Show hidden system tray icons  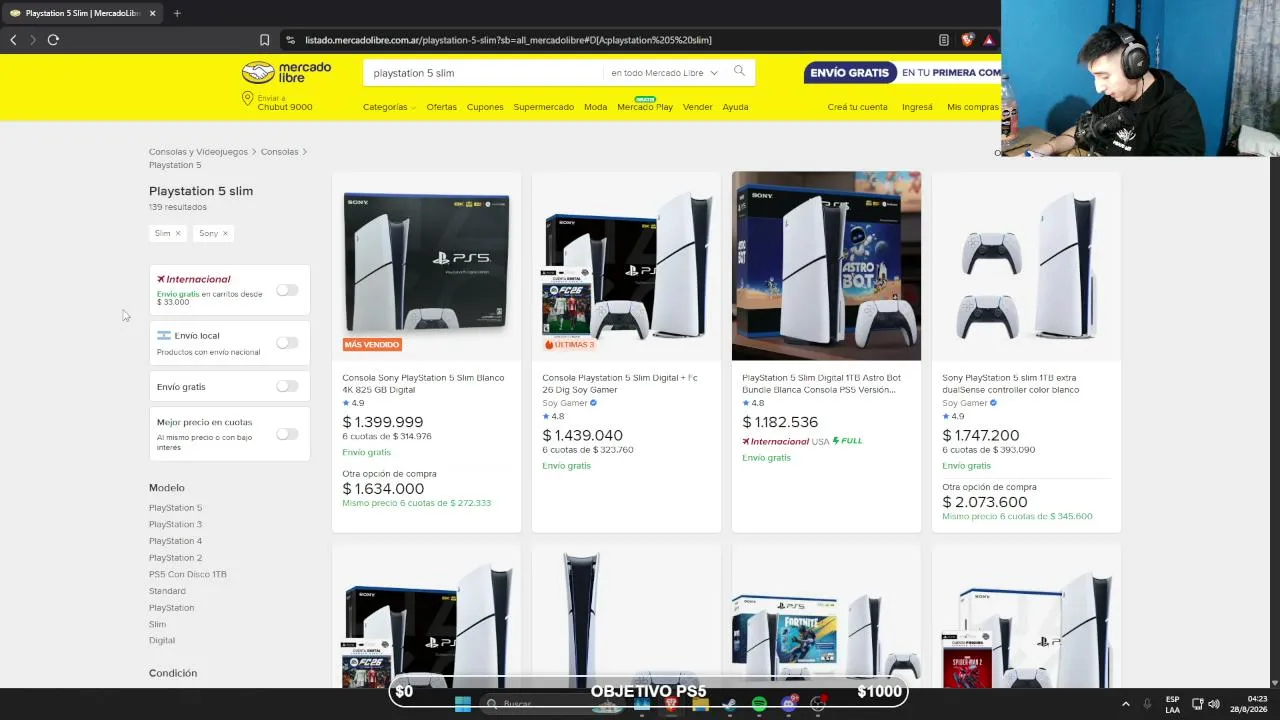pyautogui.click(x=1125, y=704)
